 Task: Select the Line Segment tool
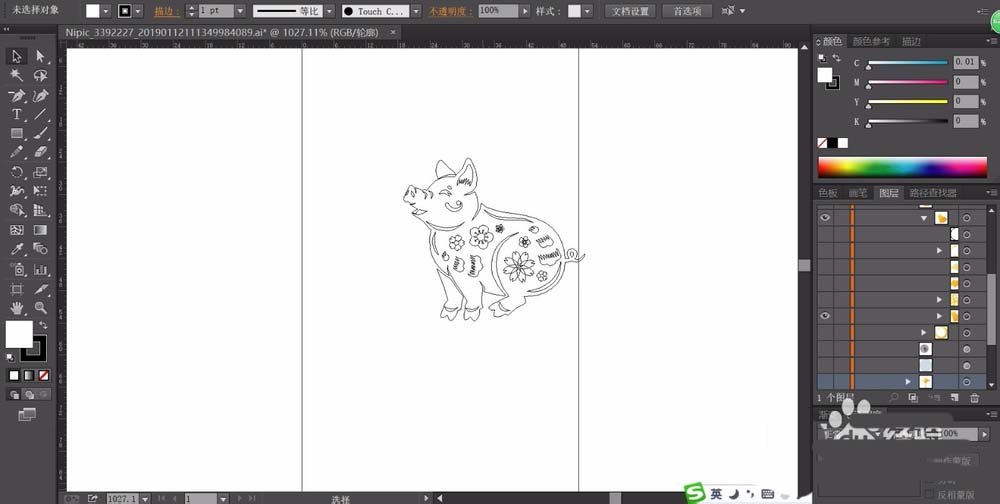pos(41,115)
